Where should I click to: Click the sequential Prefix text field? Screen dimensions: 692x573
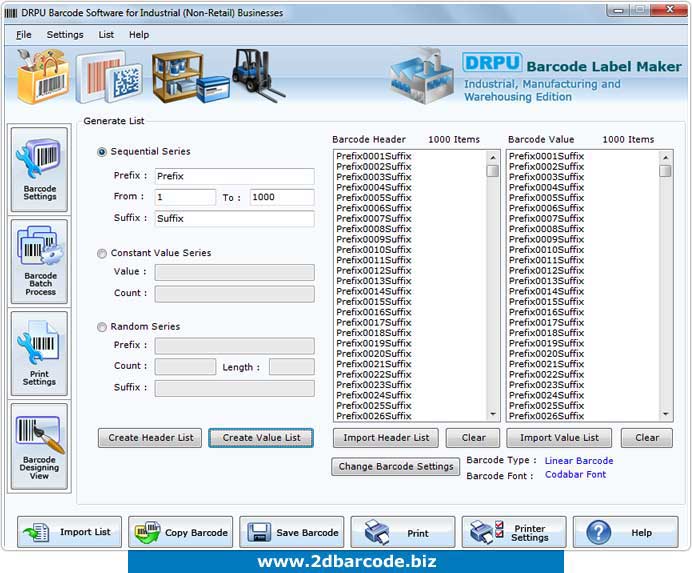[x=234, y=176]
